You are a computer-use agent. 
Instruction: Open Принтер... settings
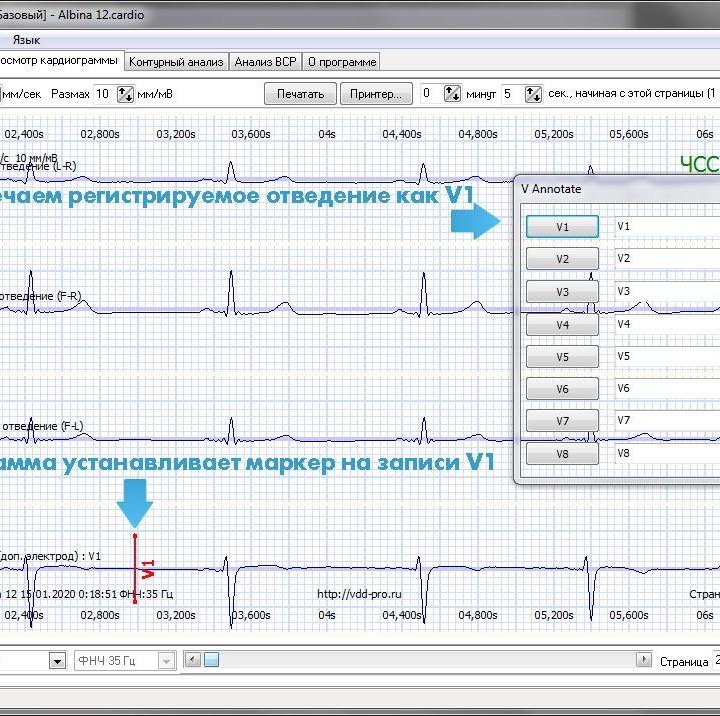point(376,94)
